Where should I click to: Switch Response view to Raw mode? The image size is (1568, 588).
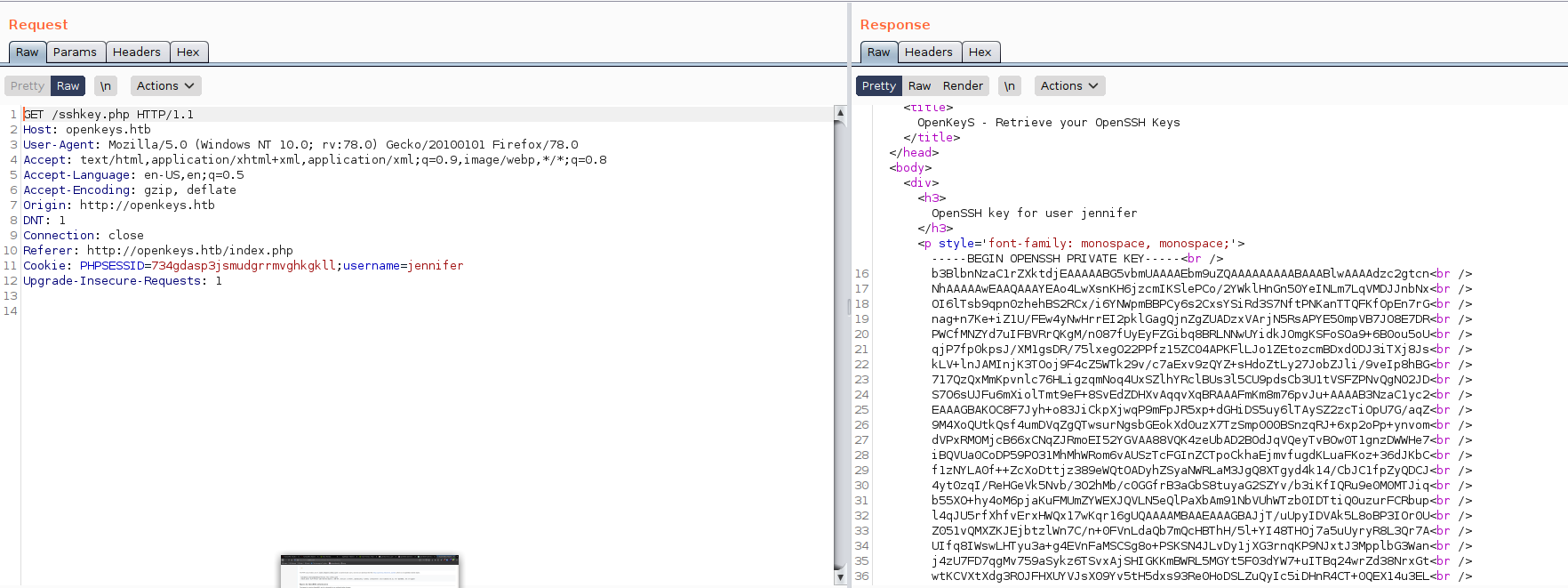pyautogui.click(x=919, y=86)
